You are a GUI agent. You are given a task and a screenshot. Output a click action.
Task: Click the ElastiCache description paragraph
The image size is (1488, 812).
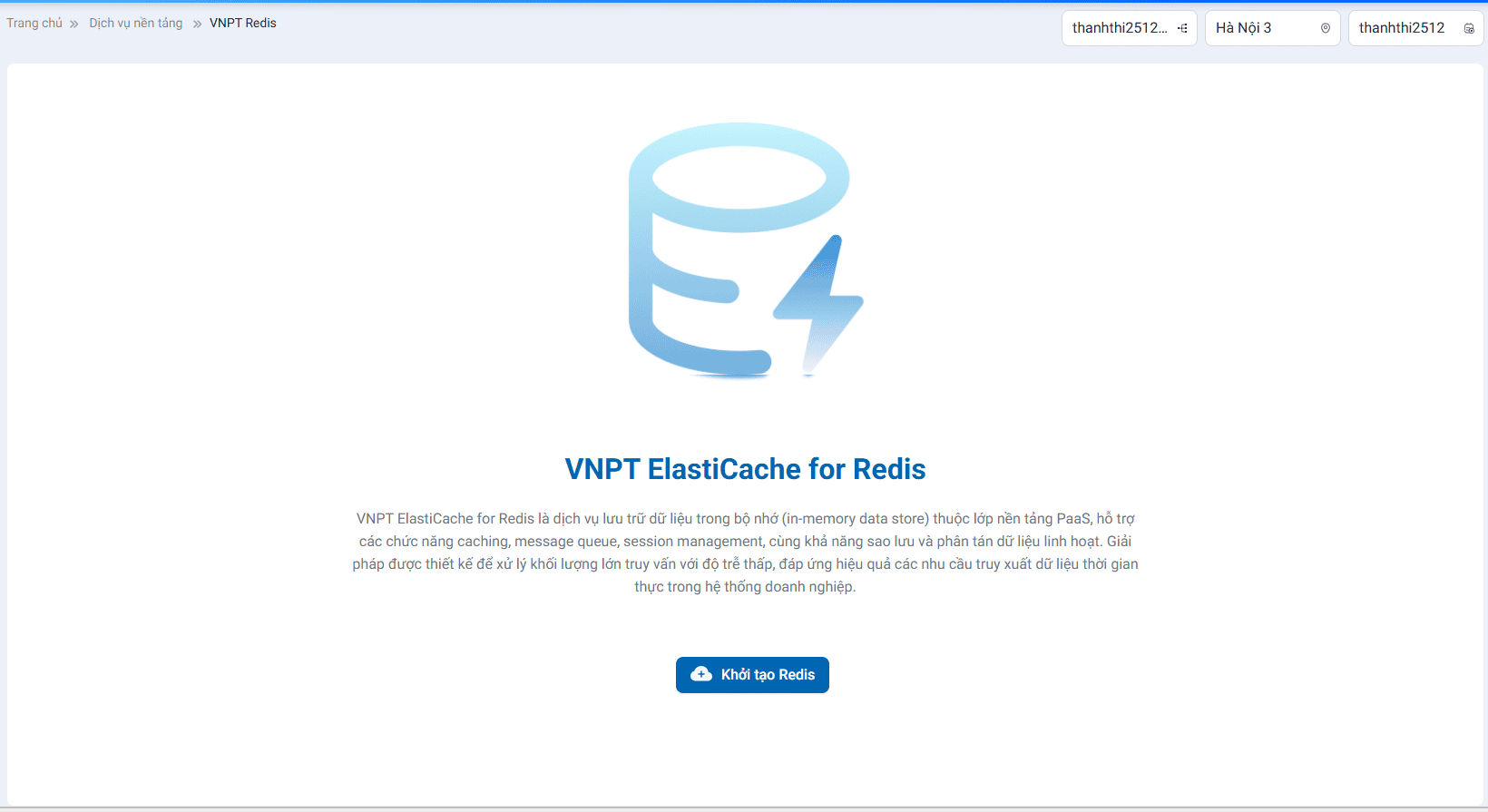click(x=745, y=553)
